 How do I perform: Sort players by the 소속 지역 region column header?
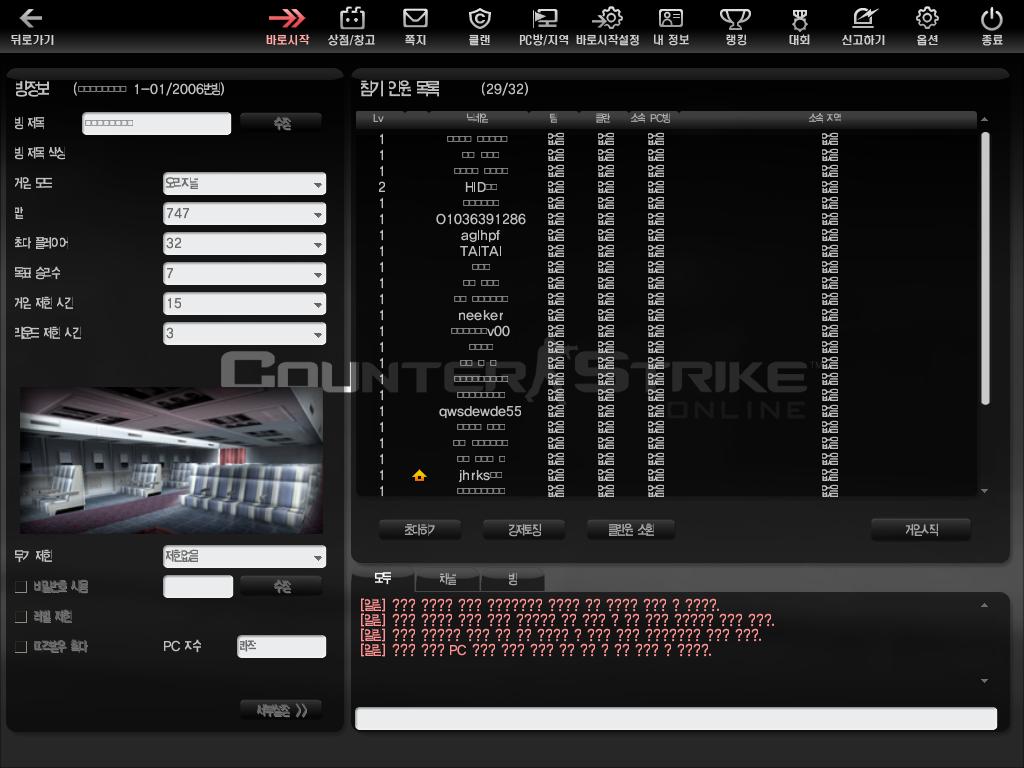[x=825, y=118]
